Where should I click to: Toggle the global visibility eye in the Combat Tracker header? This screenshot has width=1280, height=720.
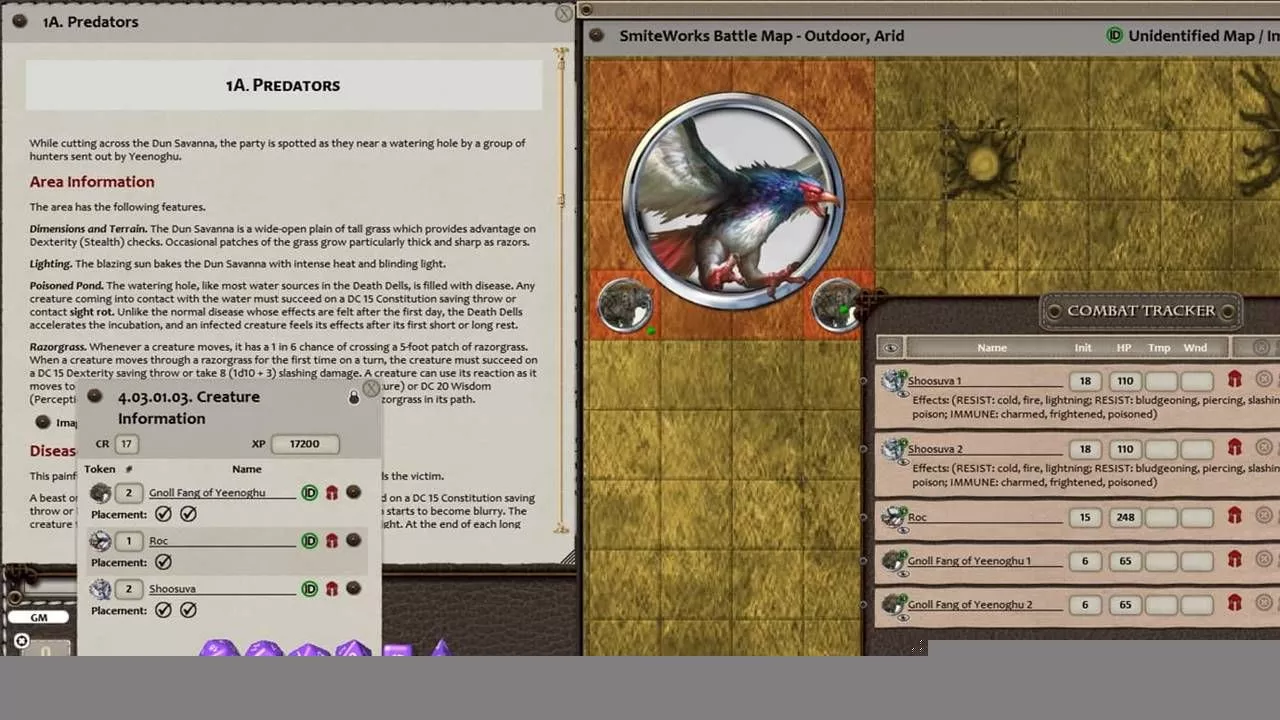[x=891, y=348]
